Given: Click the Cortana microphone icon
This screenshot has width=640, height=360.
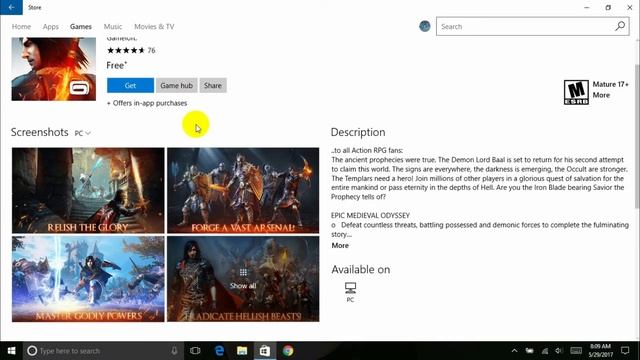Looking at the screenshot, I should point(174,351).
